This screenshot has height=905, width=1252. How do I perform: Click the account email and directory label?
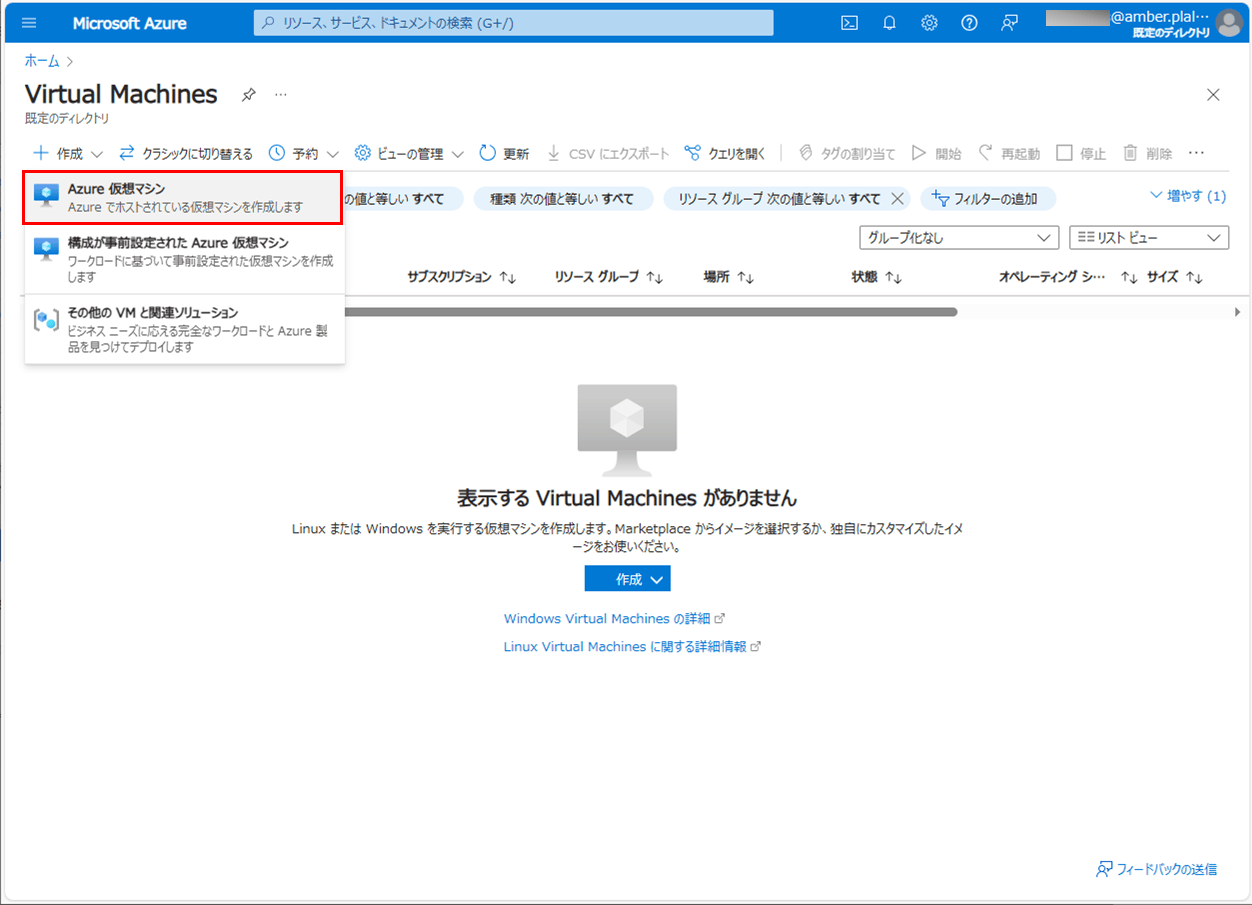1128,24
